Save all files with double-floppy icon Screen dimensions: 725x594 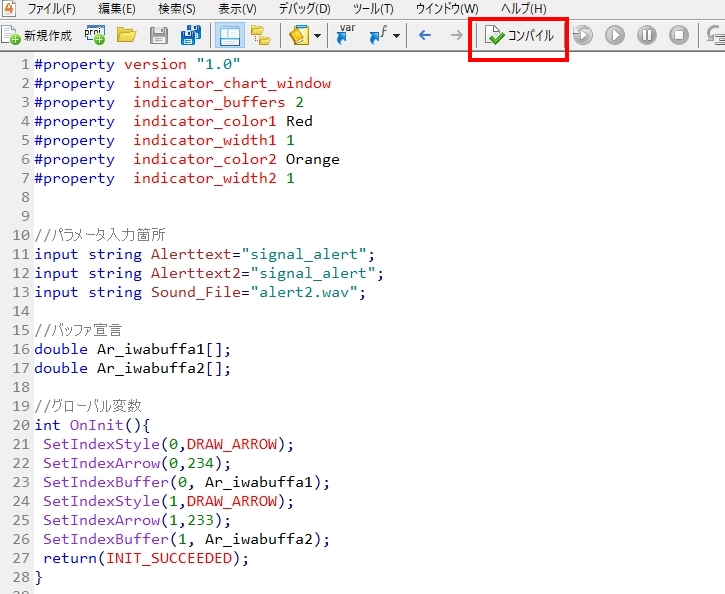coord(190,35)
